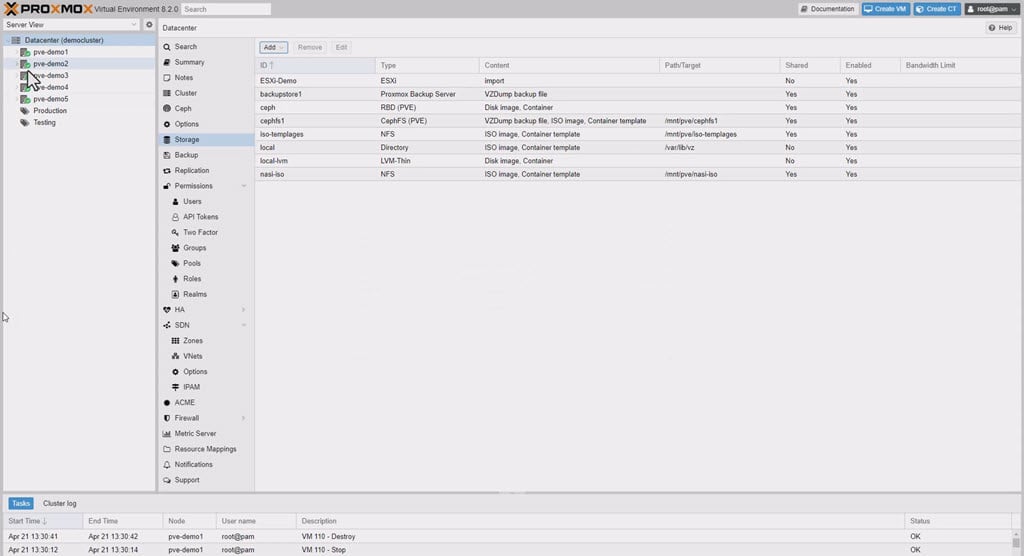Click the Roles figure icon
Screen dimensions: 1024x556
tap(175, 279)
